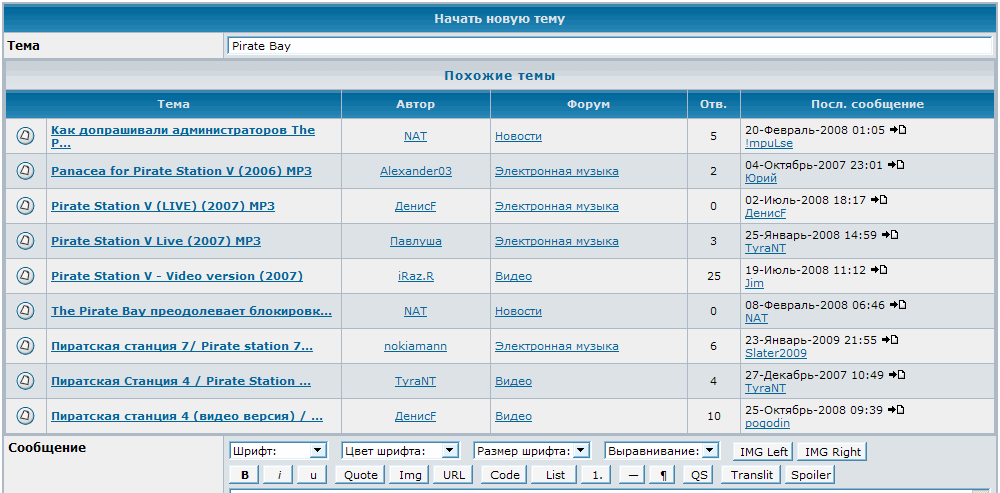Open last poster Jim profile
The height and width of the screenshot is (493, 1000).
click(754, 283)
